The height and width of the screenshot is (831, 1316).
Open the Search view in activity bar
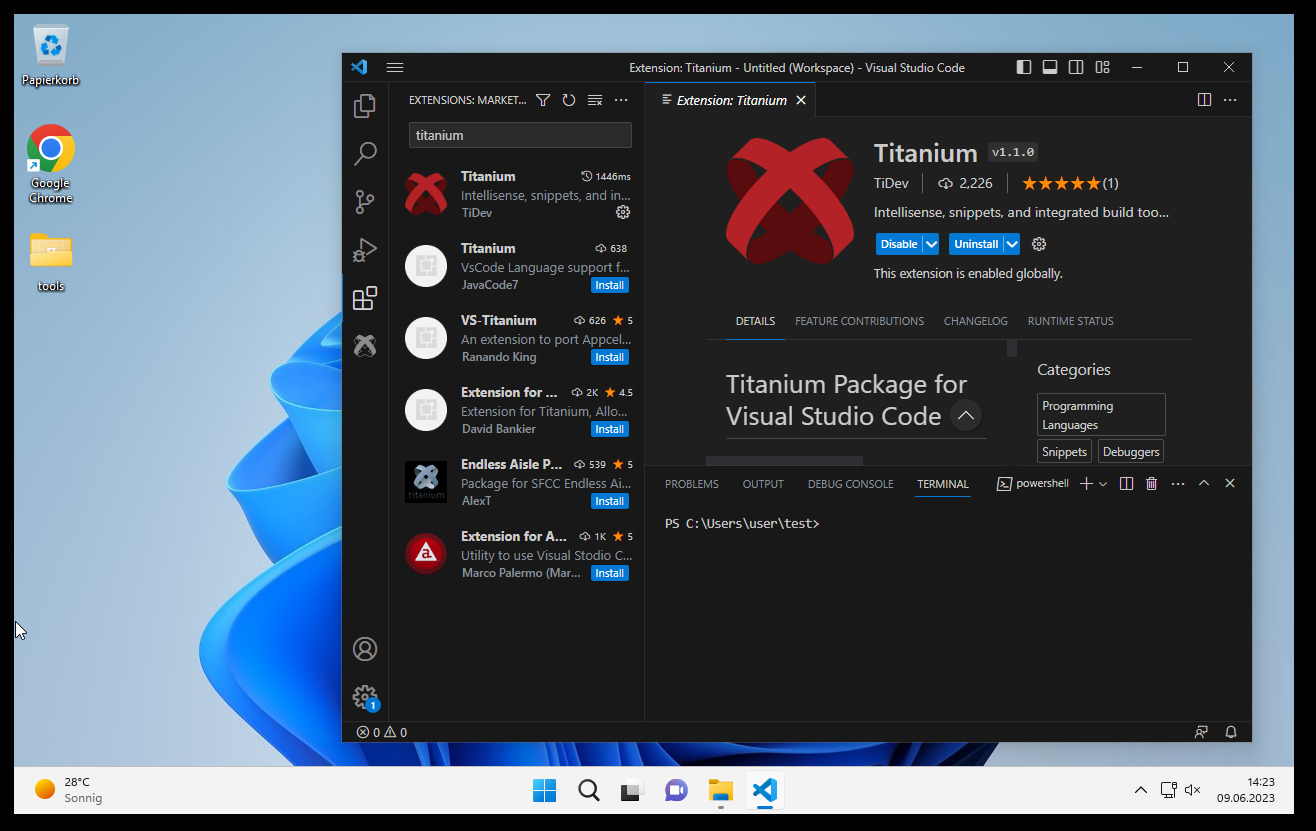pyautogui.click(x=365, y=153)
